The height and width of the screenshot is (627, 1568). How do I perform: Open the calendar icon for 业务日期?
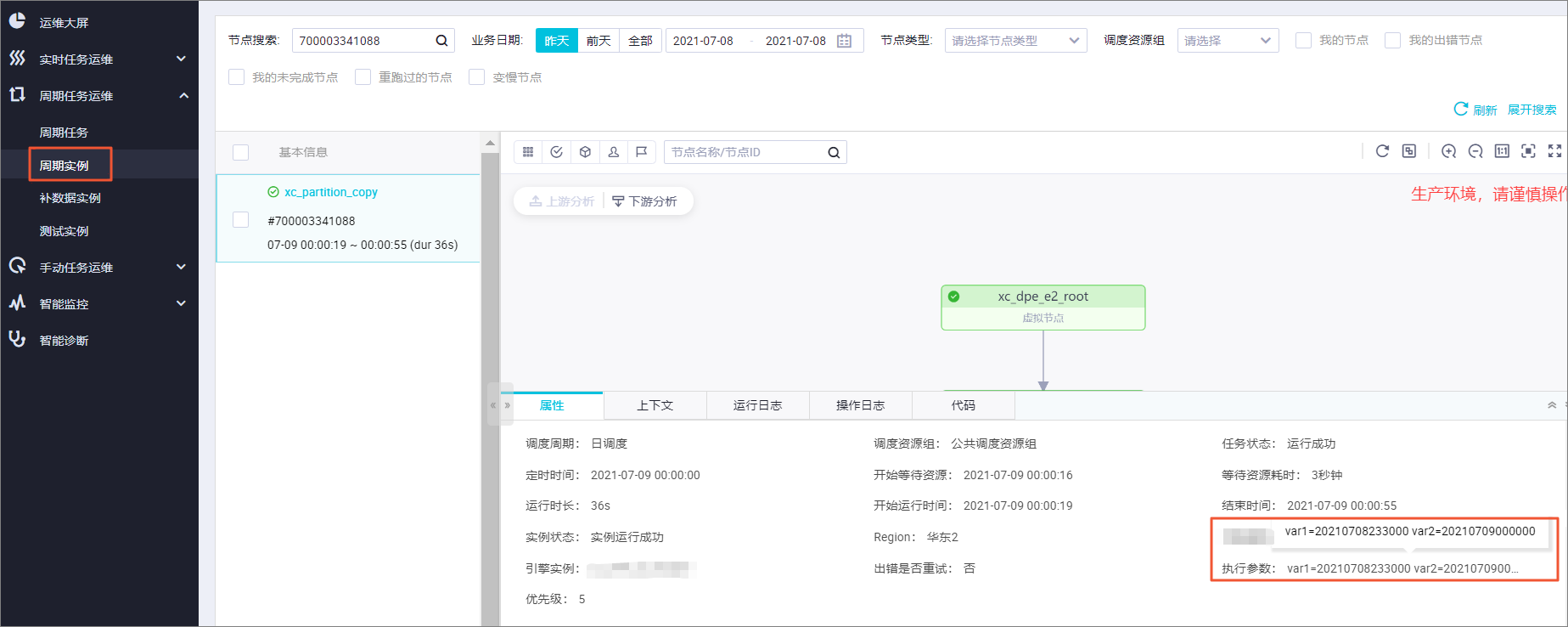[x=844, y=41]
